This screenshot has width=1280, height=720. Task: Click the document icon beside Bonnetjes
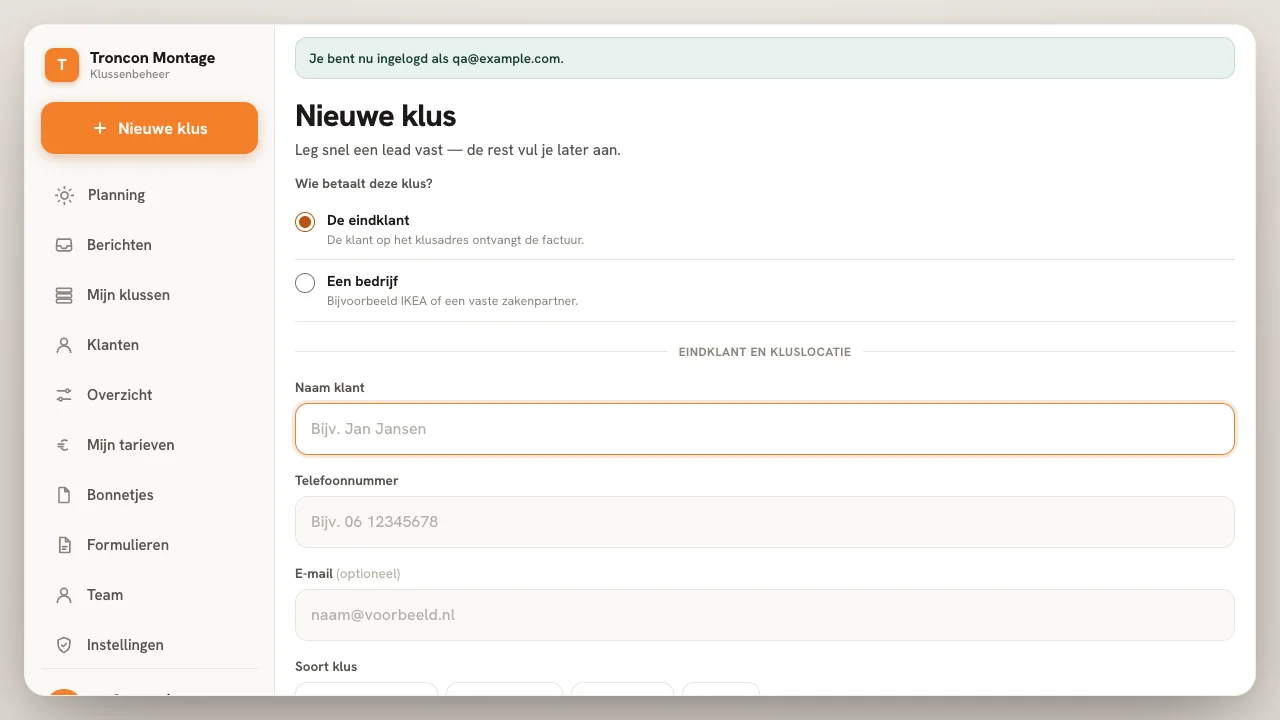pos(64,495)
